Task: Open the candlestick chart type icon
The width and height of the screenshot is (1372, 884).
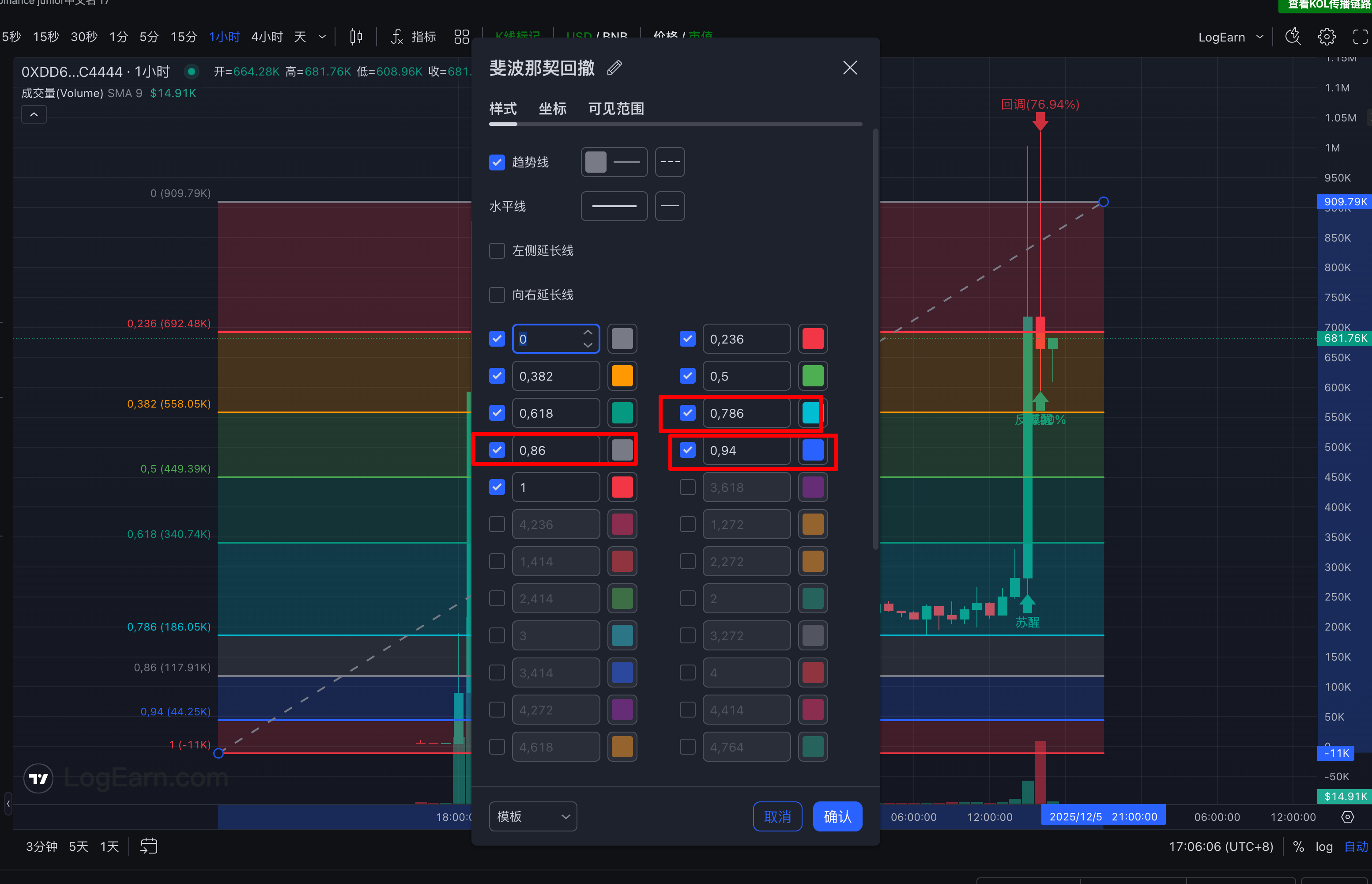Action: (x=356, y=37)
